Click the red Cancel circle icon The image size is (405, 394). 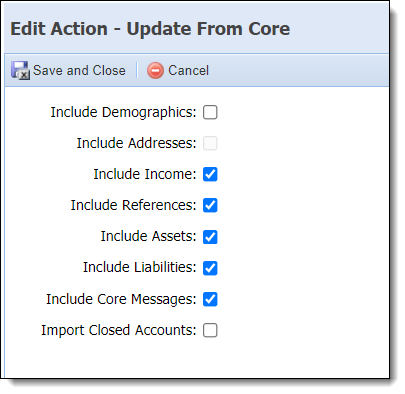pos(155,71)
